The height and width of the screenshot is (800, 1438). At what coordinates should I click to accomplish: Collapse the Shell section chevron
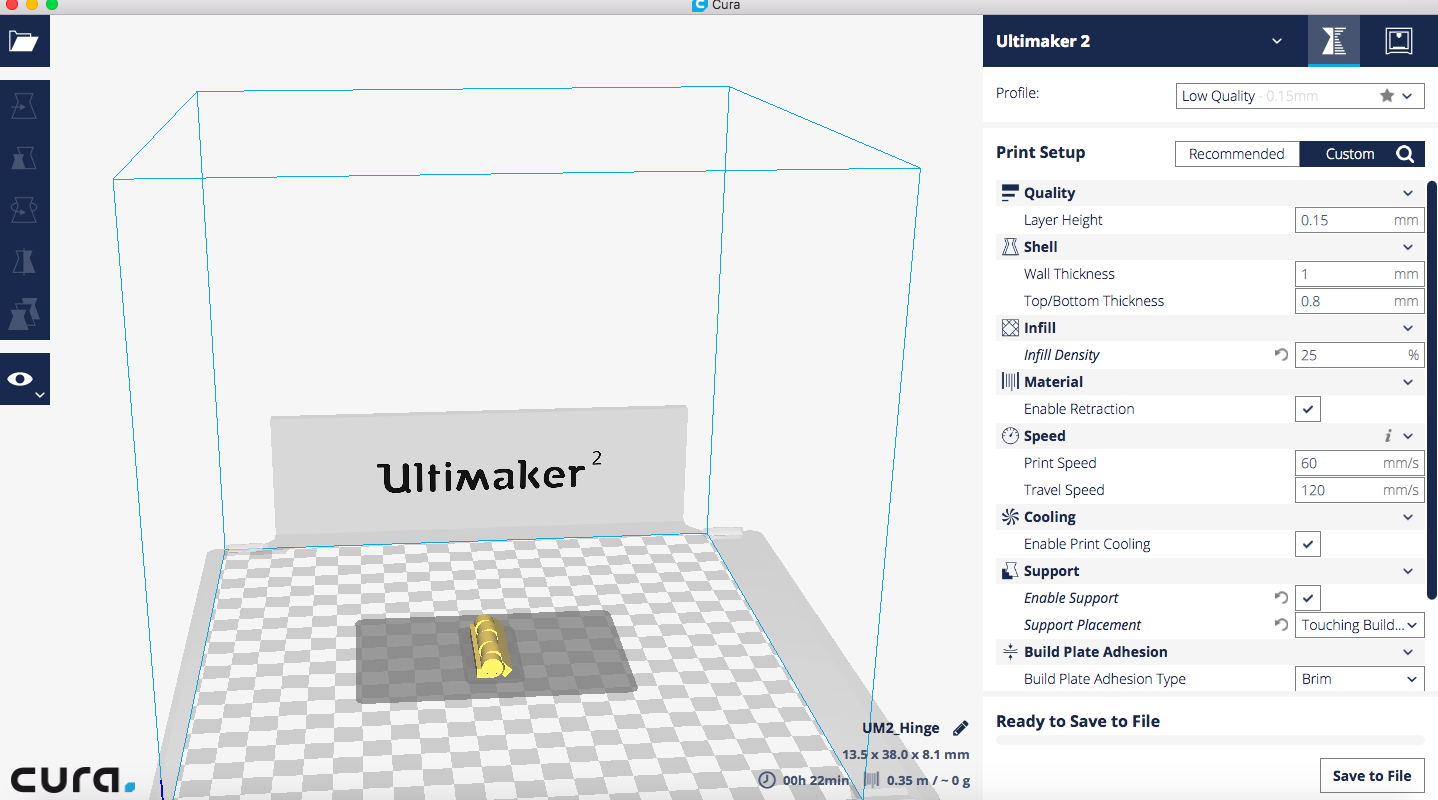1408,247
